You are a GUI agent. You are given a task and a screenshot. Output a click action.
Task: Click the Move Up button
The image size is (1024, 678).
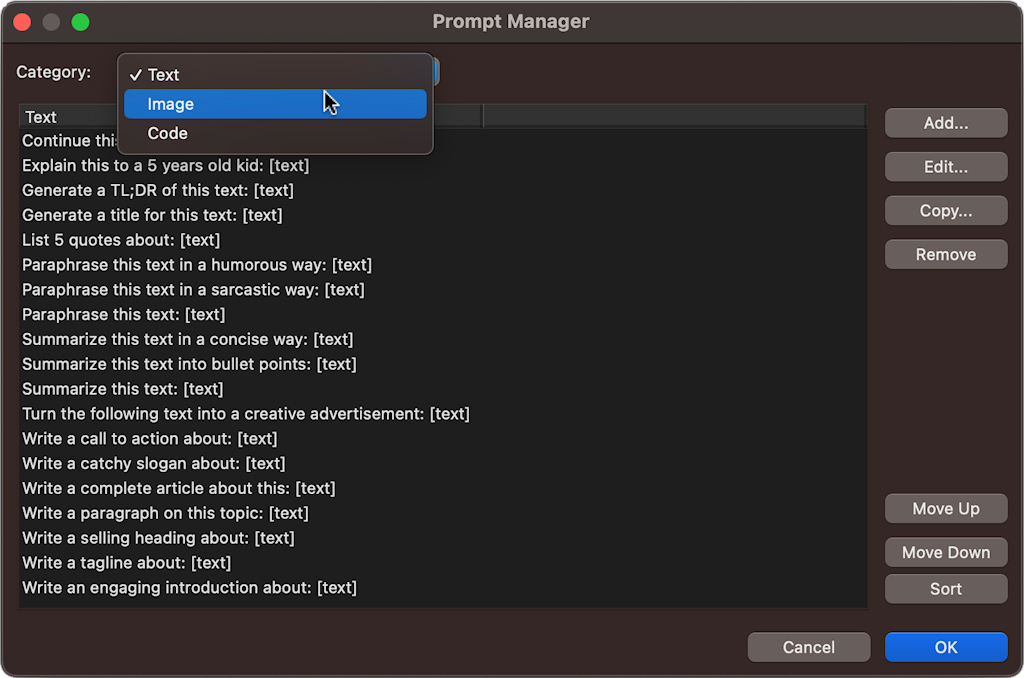[x=945, y=509]
